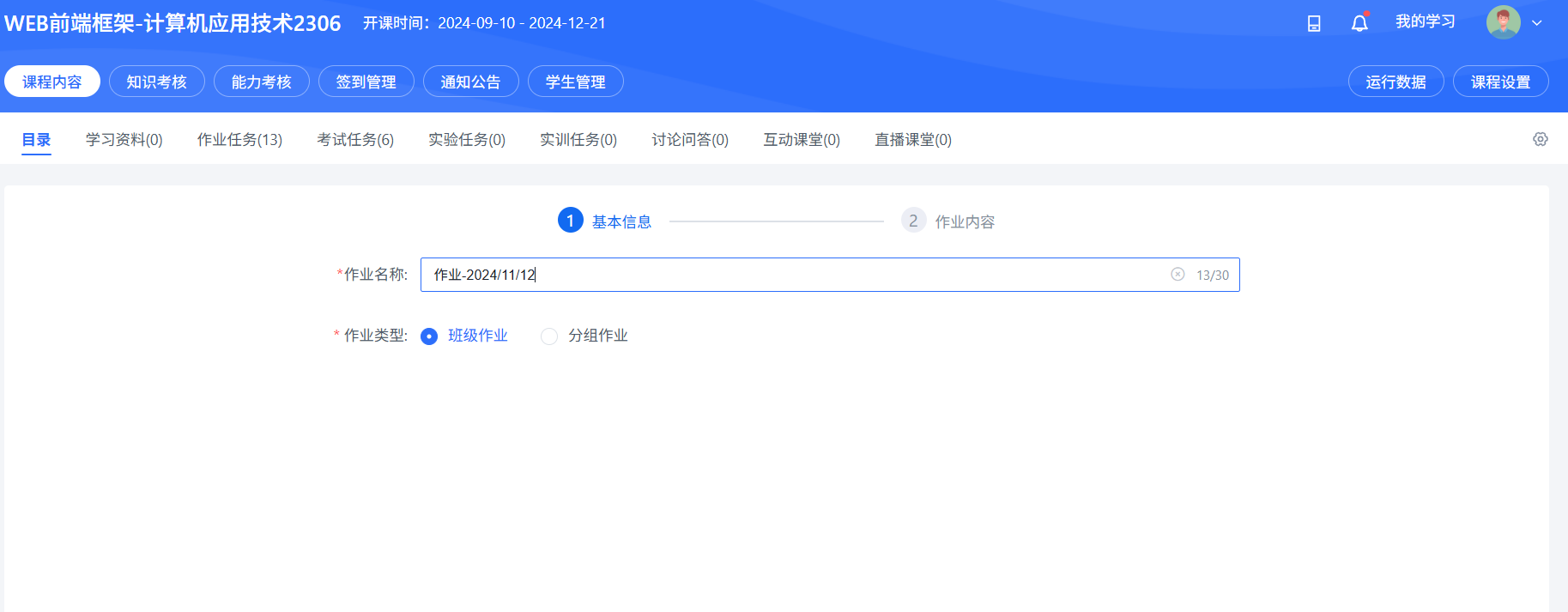
Task: Open the 学生管理 section
Action: click(x=576, y=82)
